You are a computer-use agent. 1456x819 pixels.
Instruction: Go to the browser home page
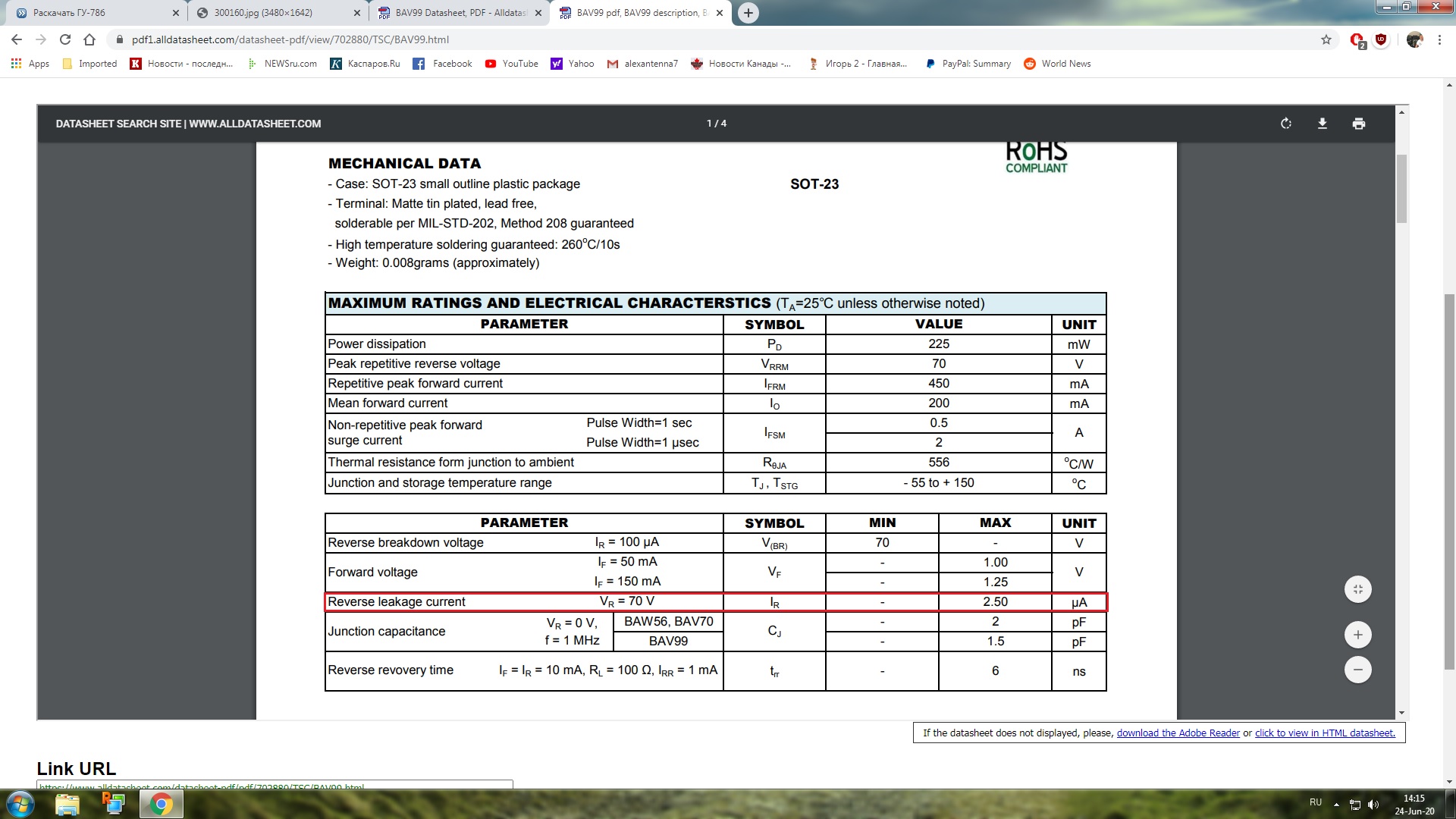coord(89,39)
